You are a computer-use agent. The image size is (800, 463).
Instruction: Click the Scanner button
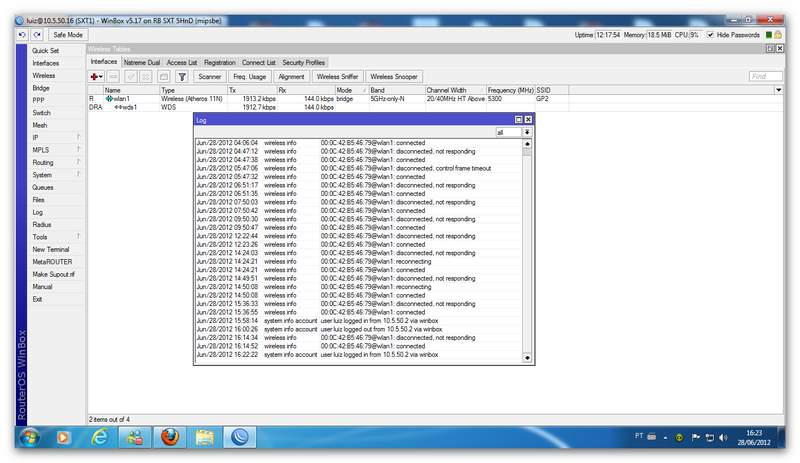coord(210,77)
